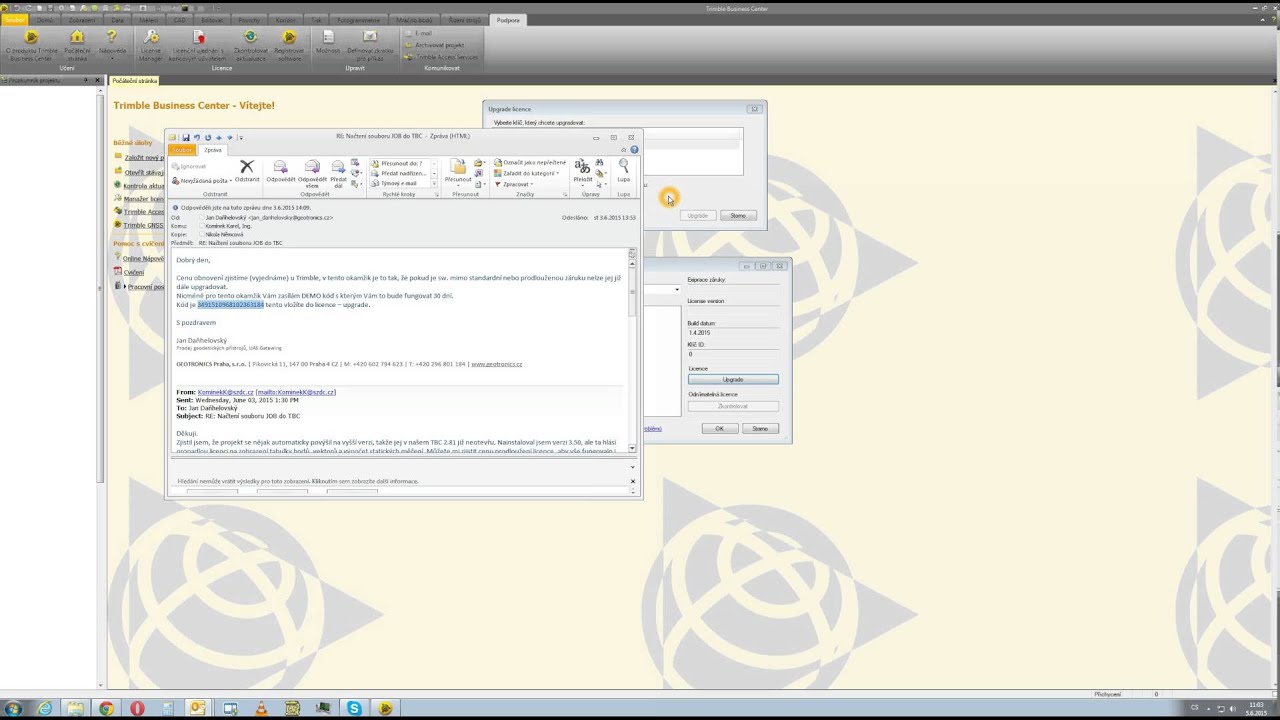
Task: Switch to Domů ribbon tab
Action: click(45, 20)
